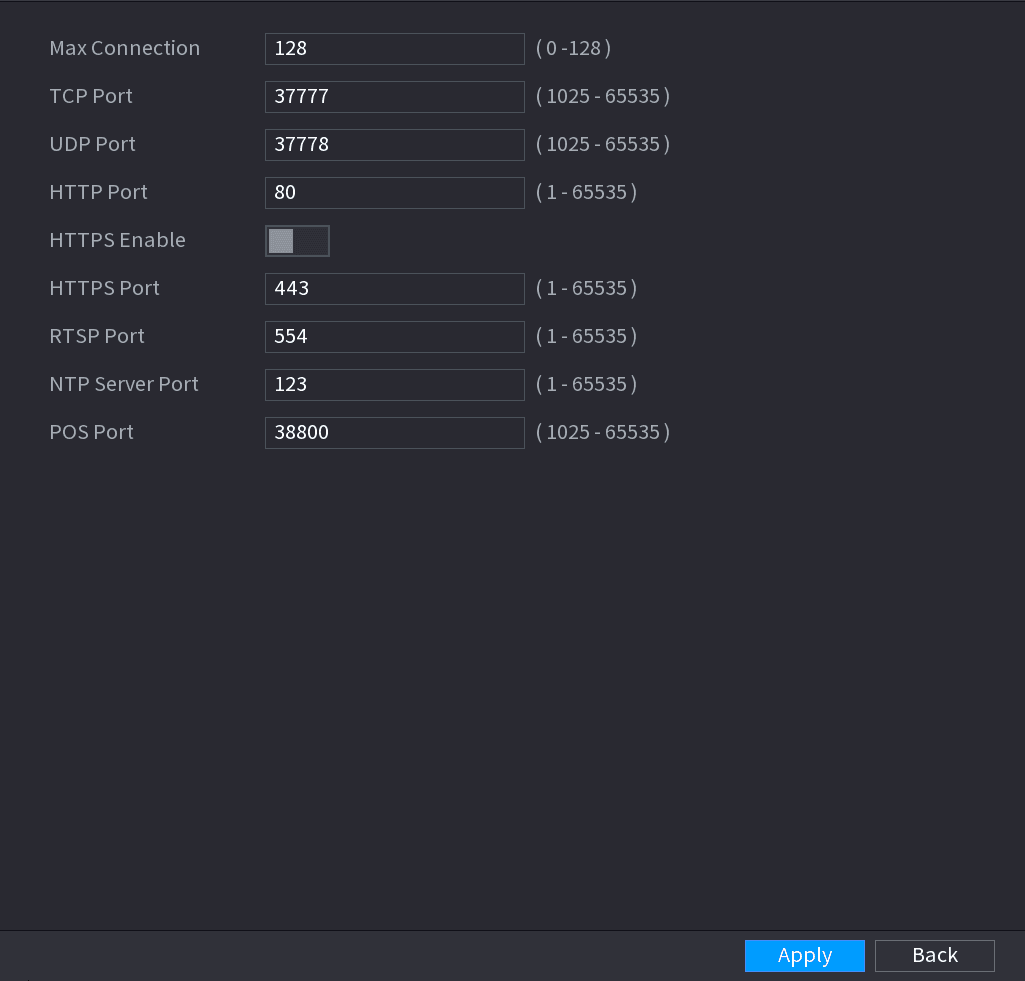Click the range hint beside HTTPS Port
1025x981 pixels.
pyautogui.click(x=586, y=288)
